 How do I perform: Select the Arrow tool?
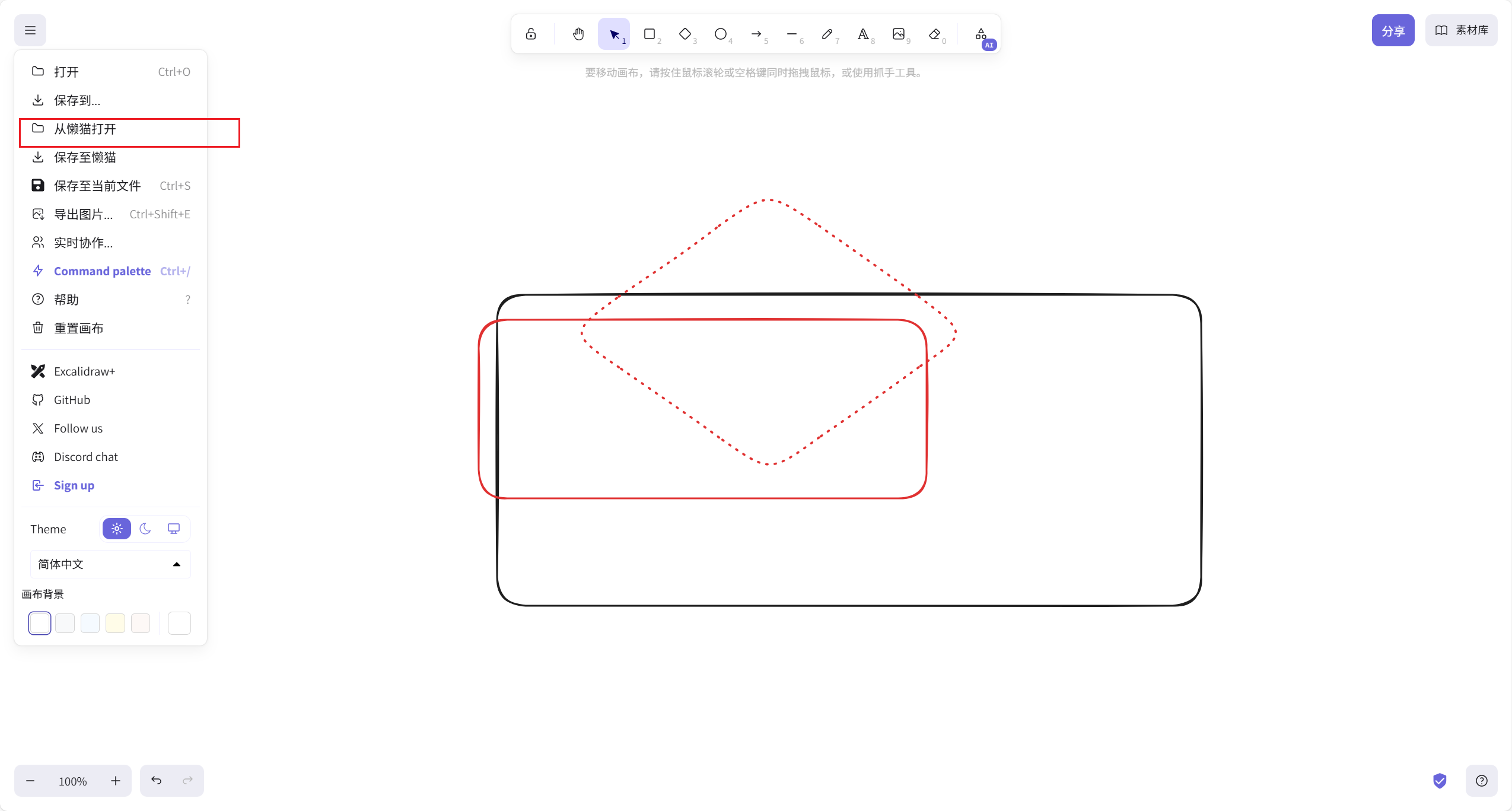point(756,34)
